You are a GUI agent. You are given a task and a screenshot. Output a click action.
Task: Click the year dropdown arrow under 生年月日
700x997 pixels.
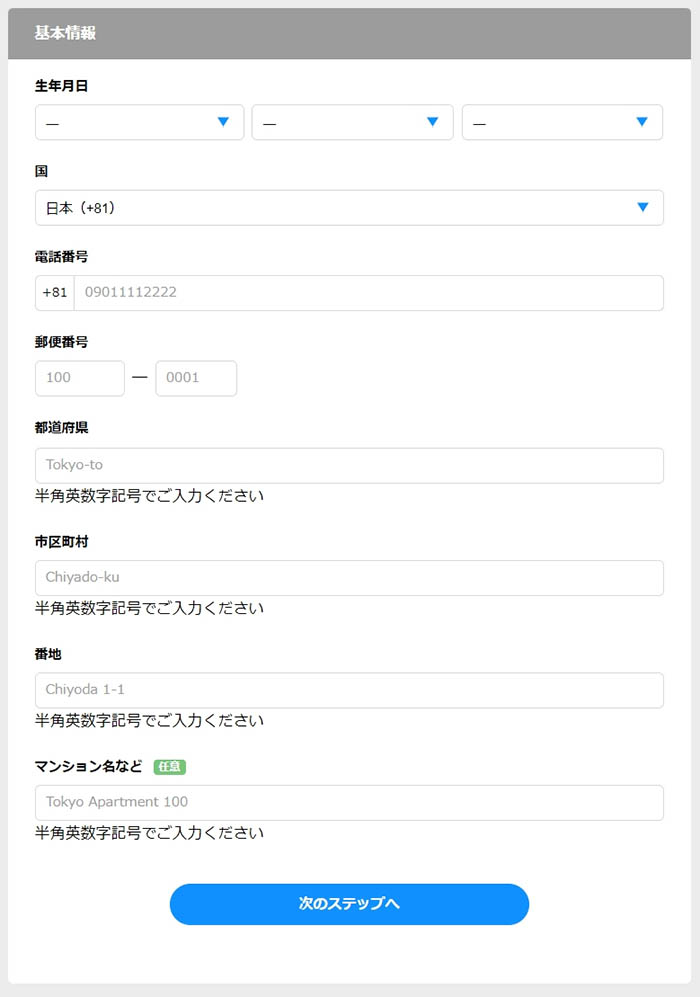coord(223,122)
